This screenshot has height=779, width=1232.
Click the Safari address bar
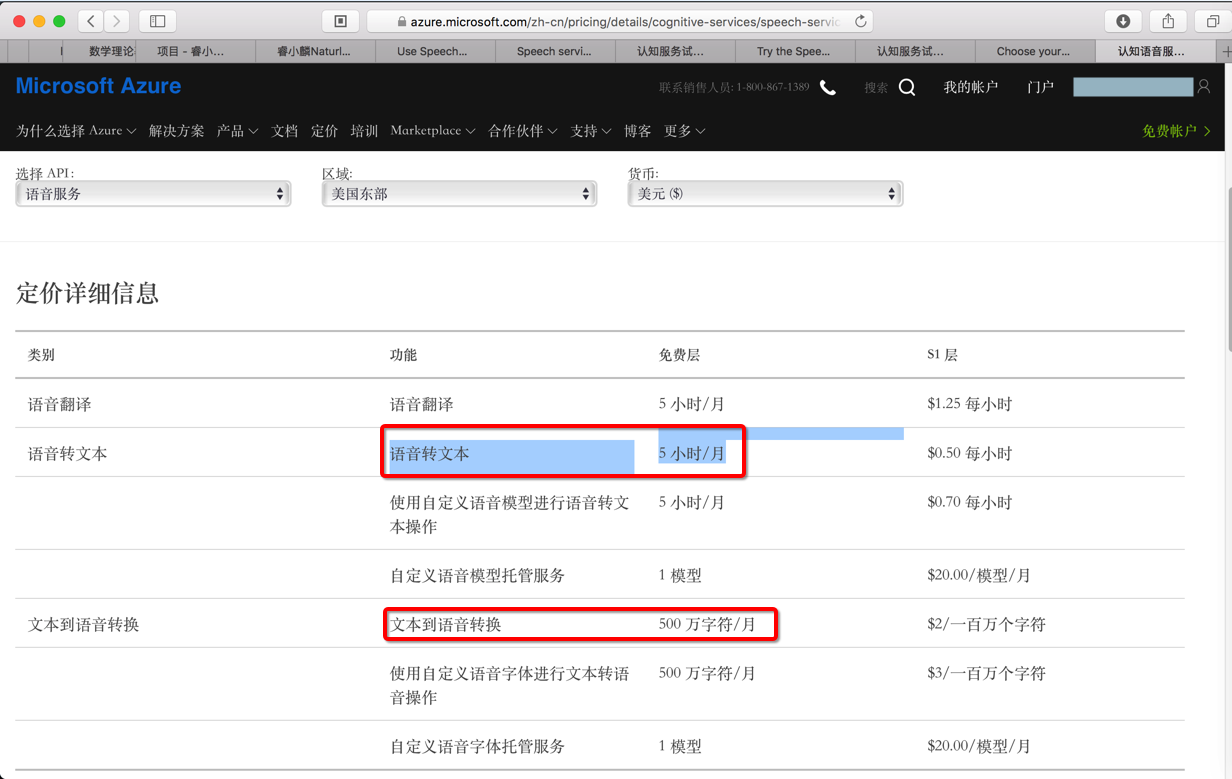pos(620,21)
